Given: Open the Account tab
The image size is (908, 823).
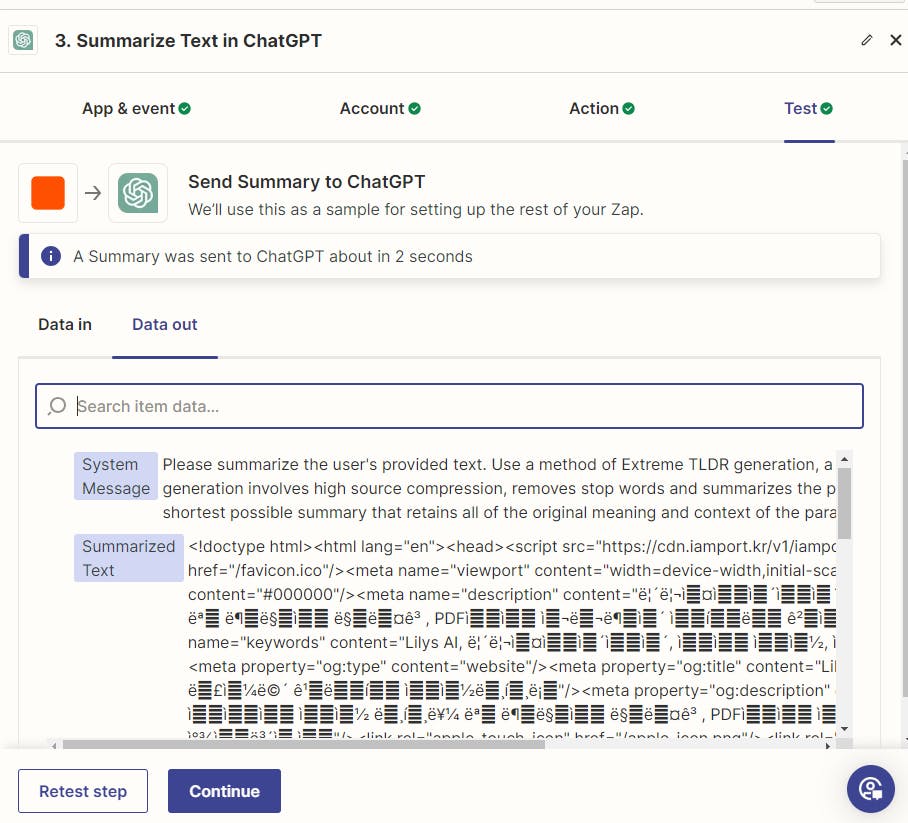Looking at the screenshot, I should [x=380, y=108].
